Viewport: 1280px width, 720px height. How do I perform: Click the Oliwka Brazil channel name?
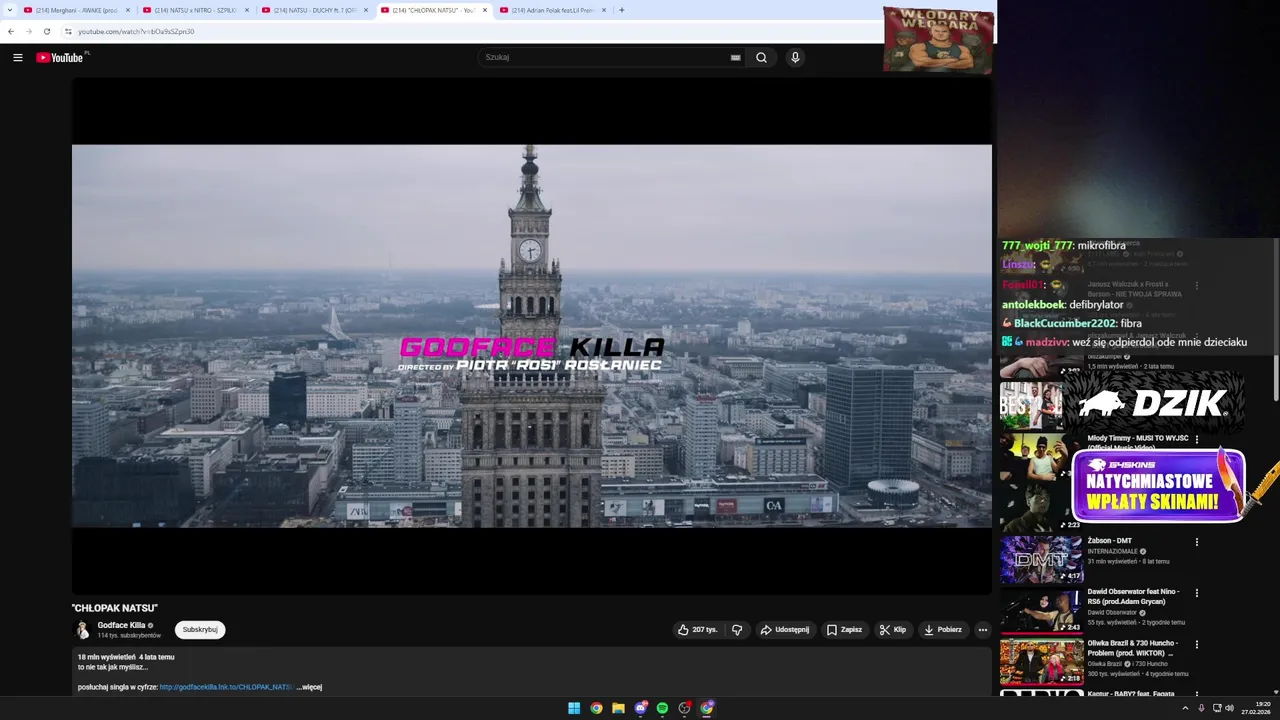pyautogui.click(x=1104, y=664)
